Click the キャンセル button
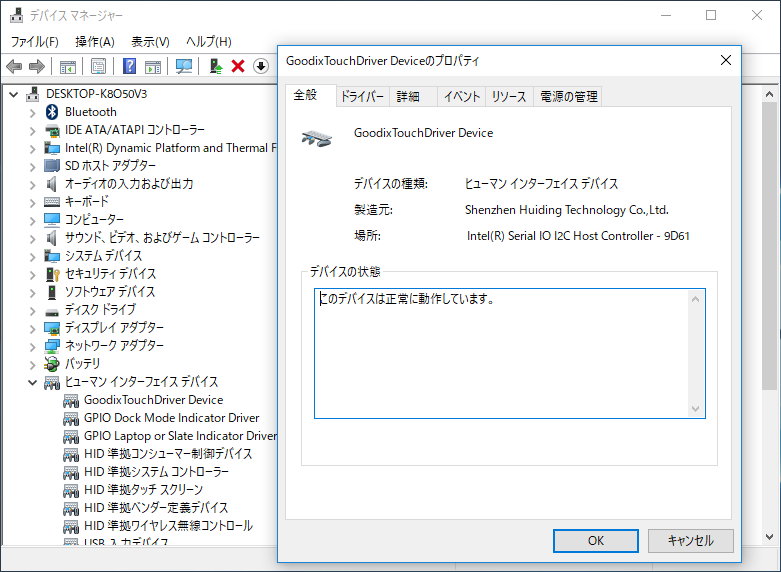 [x=690, y=541]
